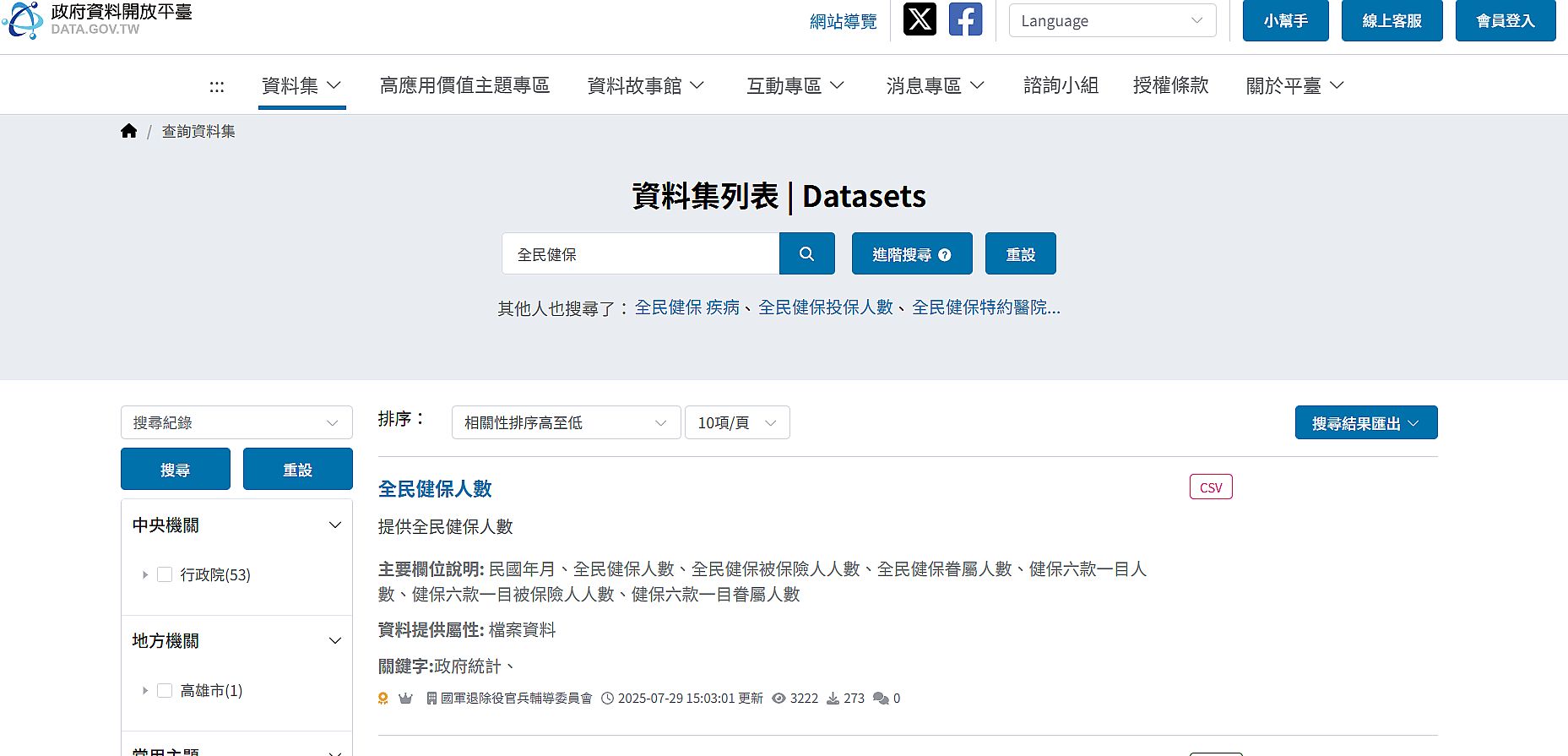Screen dimensions: 1568x756
Task: Check the 行政院(53) checkbox
Action: pos(165,574)
